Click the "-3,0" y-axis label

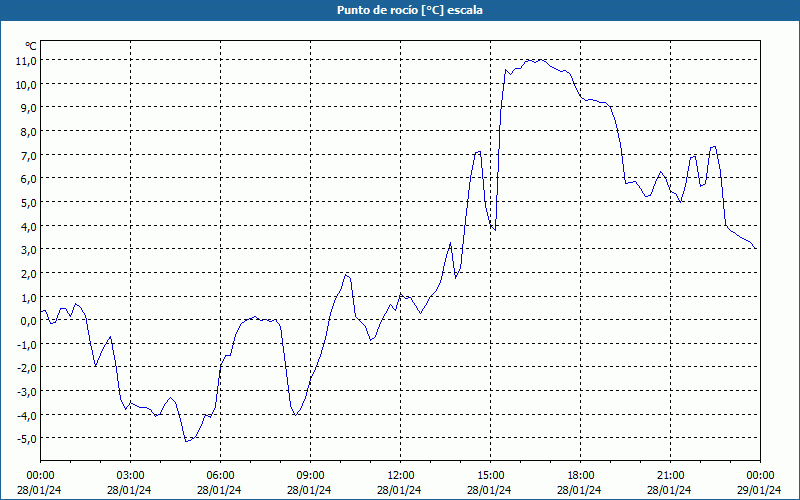27,392
